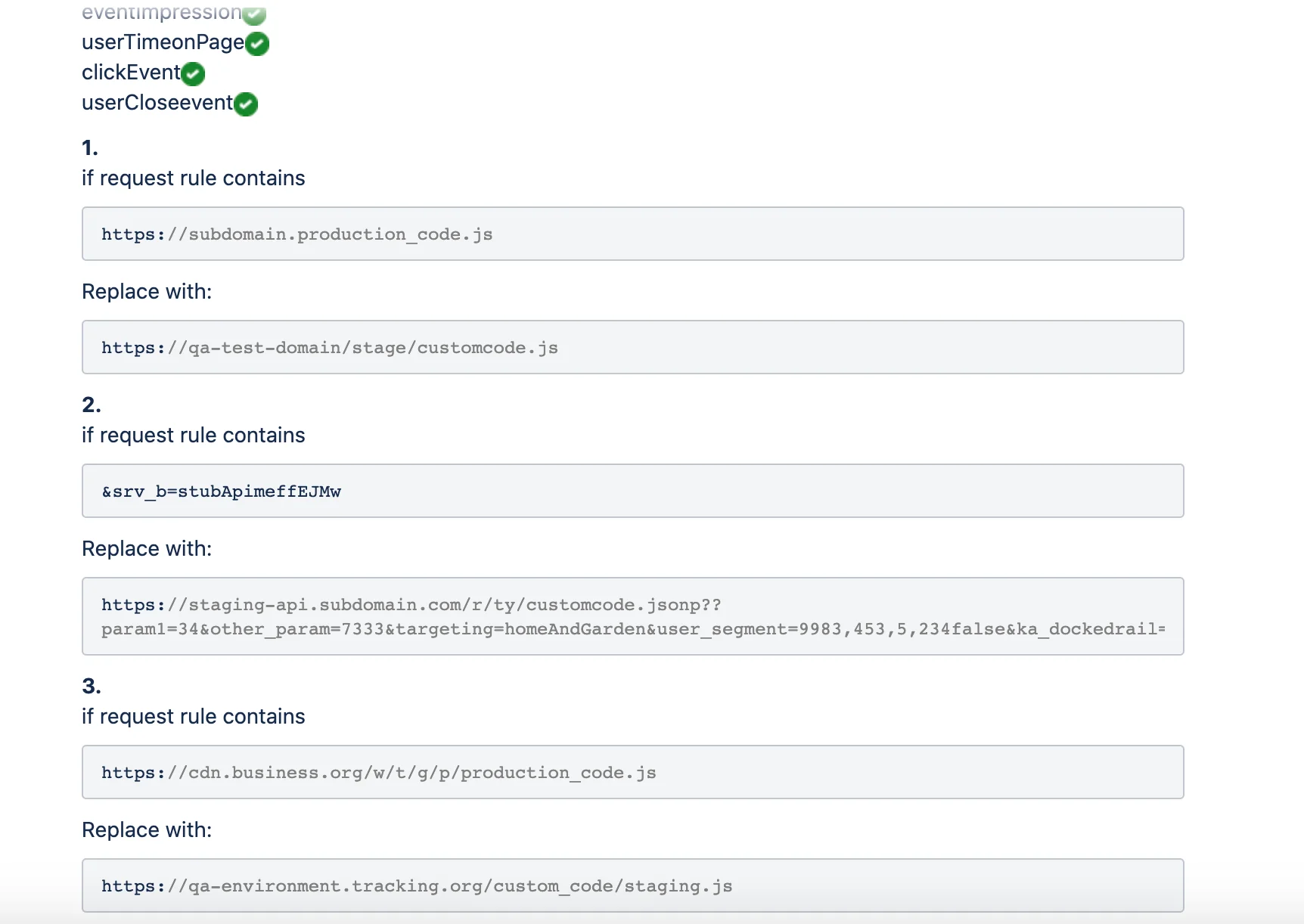Click 'Replace with:' label under rule 1
Screen dimensions: 1304x924
pyautogui.click(x=147, y=292)
